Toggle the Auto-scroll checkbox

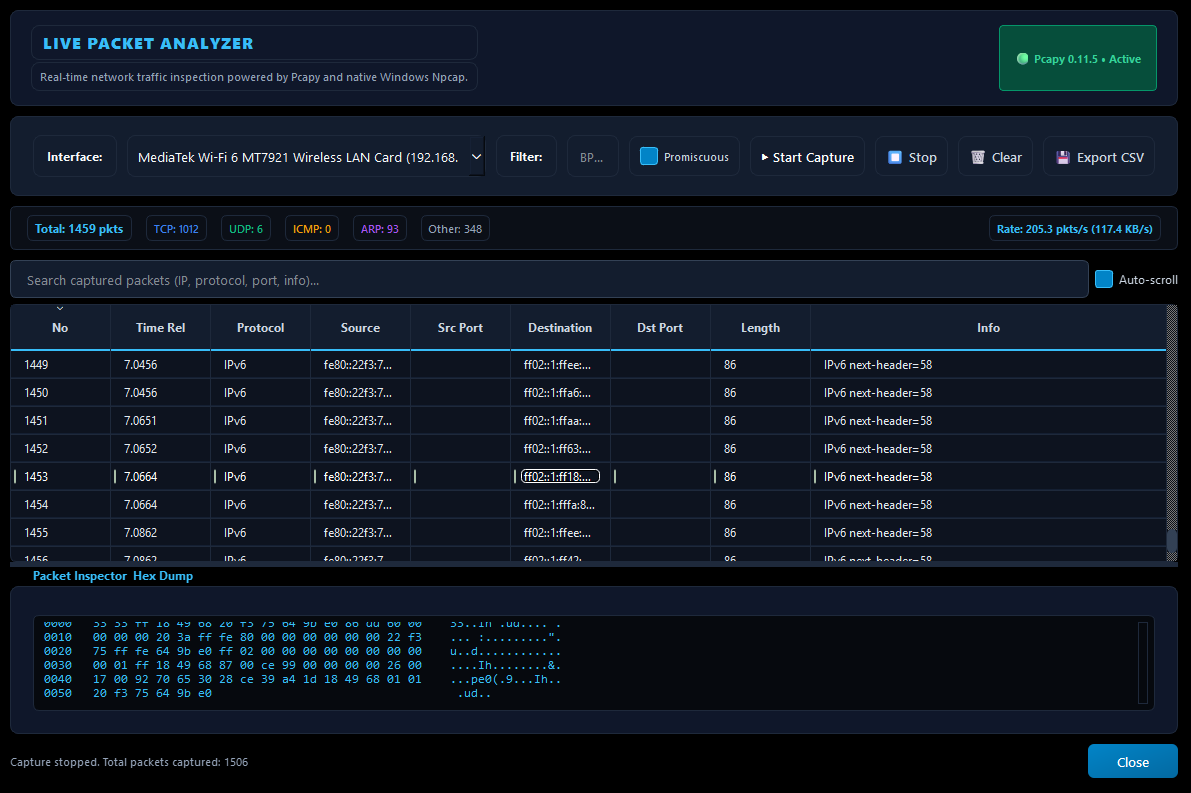[x=1104, y=280]
